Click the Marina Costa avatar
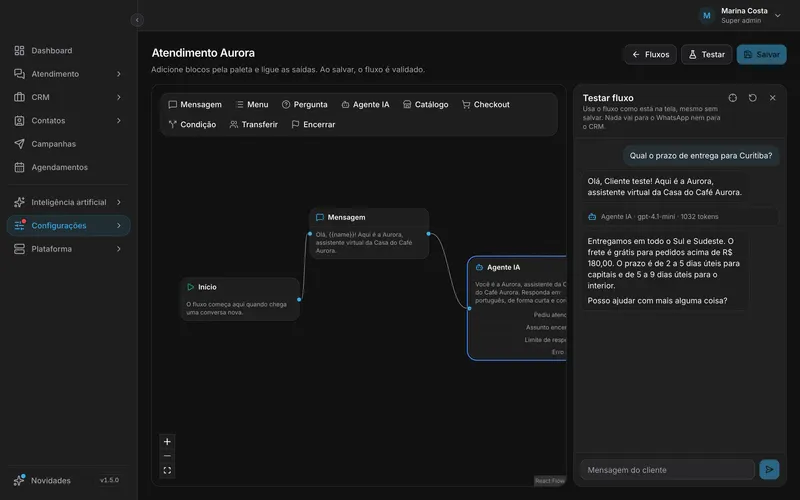This screenshot has height=500, width=800. click(707, 16)
